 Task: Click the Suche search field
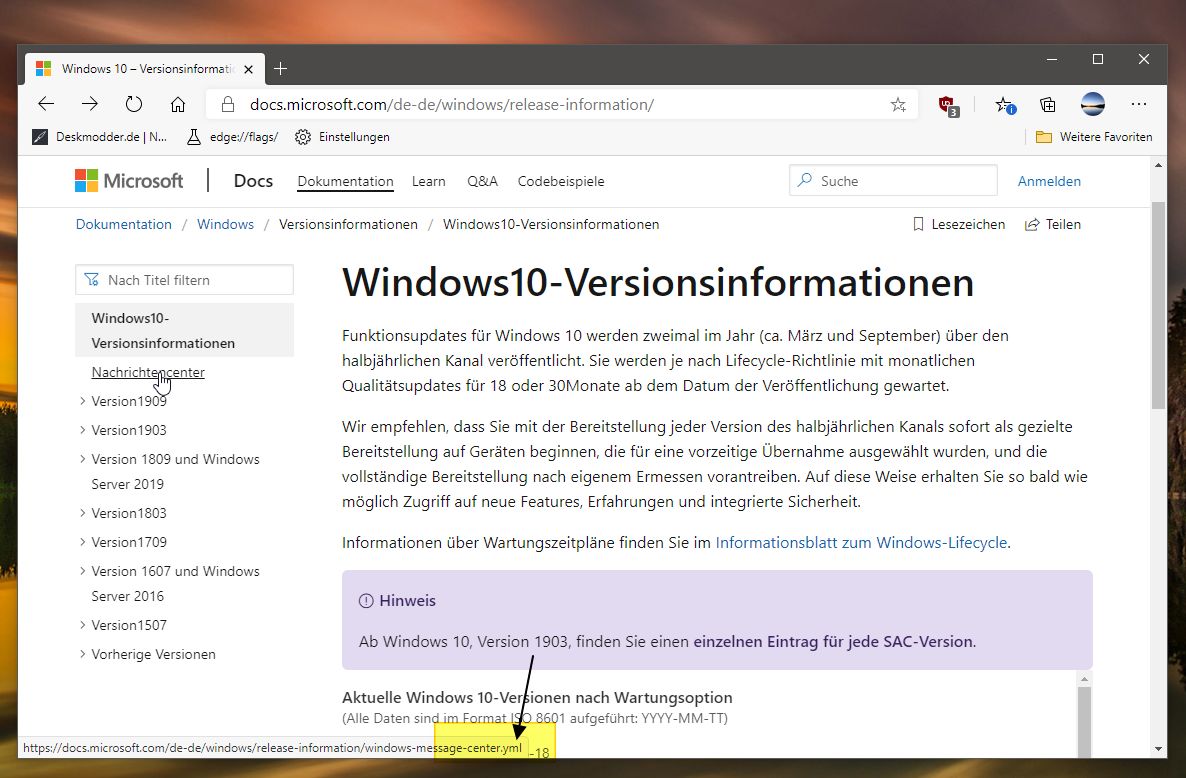click(893, 181)
